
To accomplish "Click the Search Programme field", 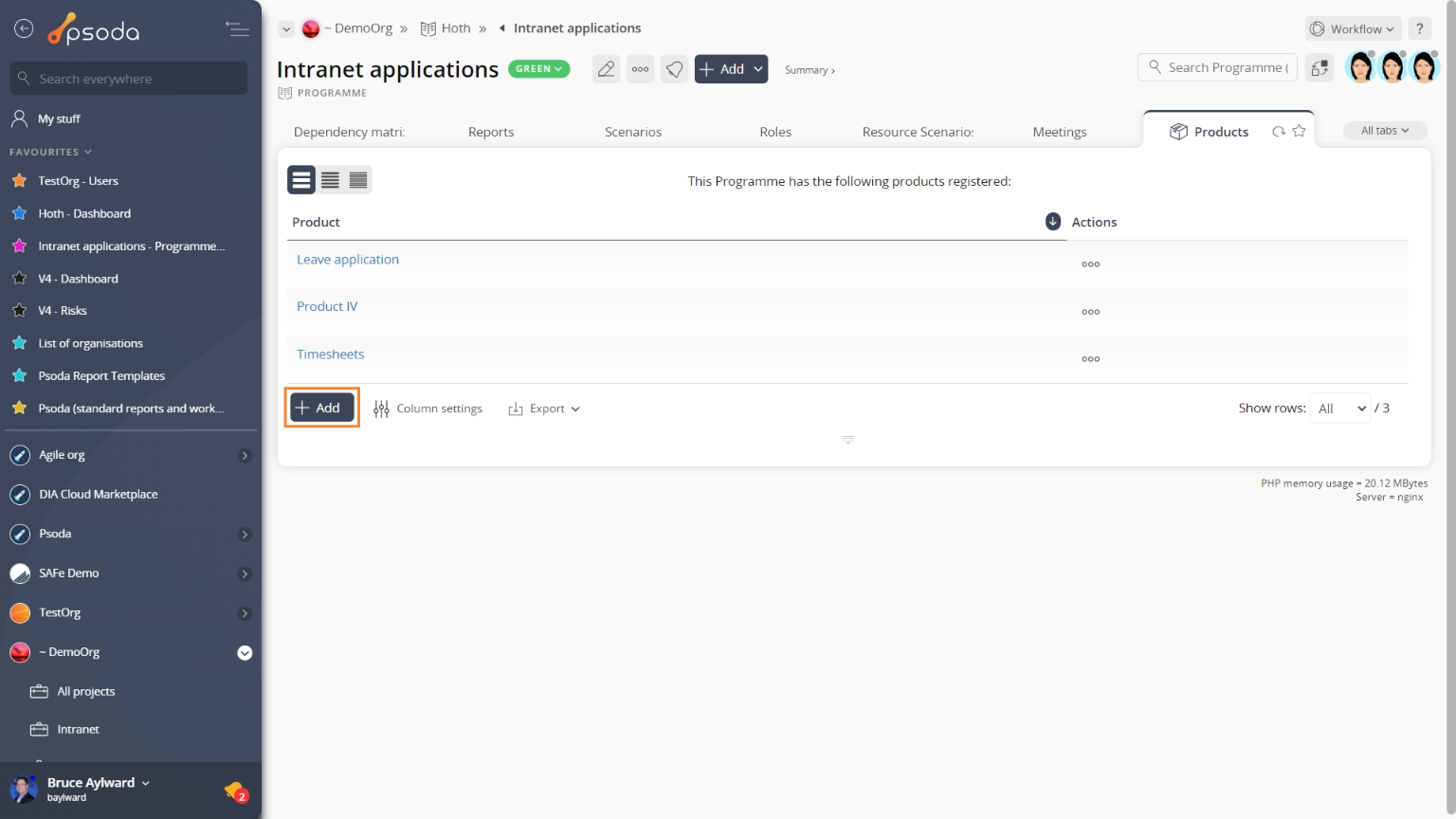I will point(1217,67).
